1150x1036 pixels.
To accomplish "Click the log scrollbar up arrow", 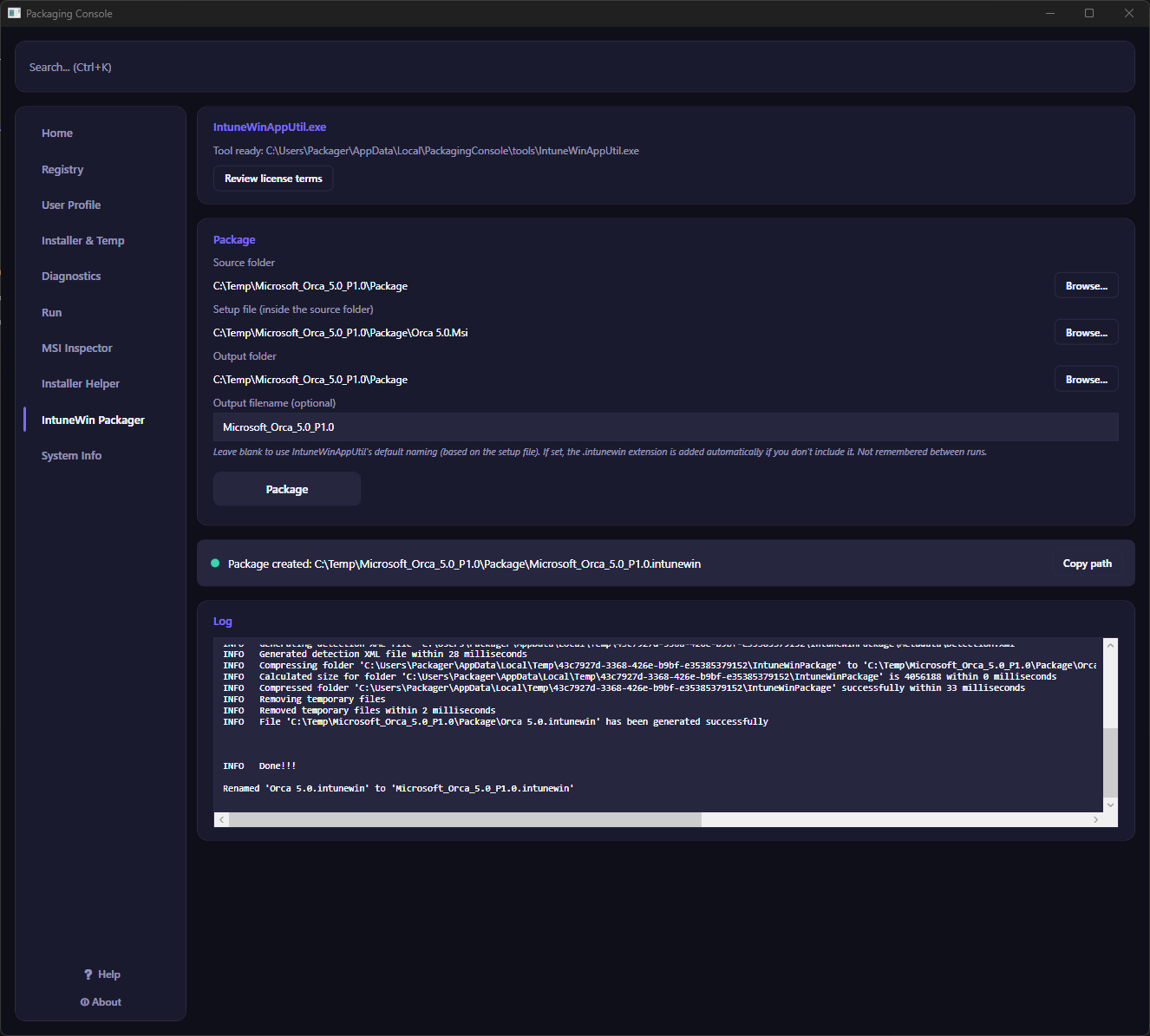I will tap(1110, 646).
